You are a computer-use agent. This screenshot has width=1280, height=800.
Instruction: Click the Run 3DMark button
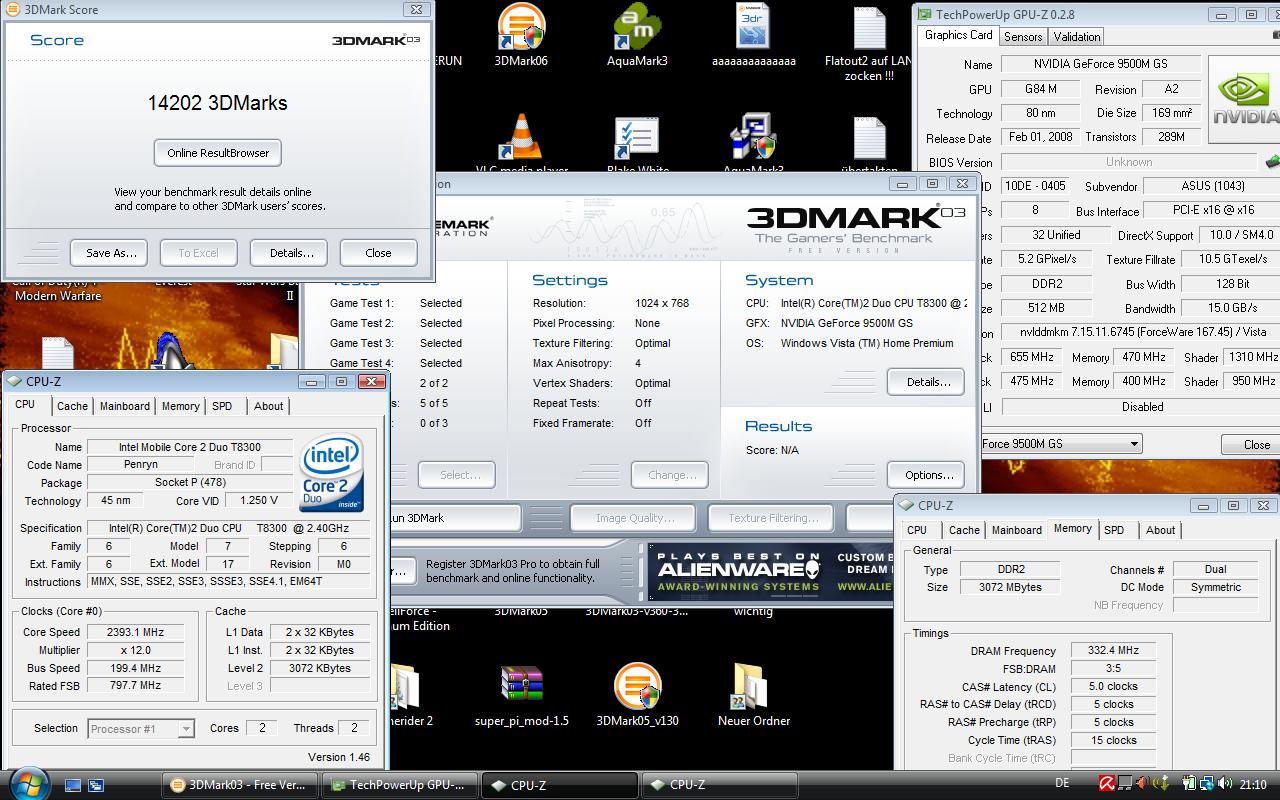point(455,518)
